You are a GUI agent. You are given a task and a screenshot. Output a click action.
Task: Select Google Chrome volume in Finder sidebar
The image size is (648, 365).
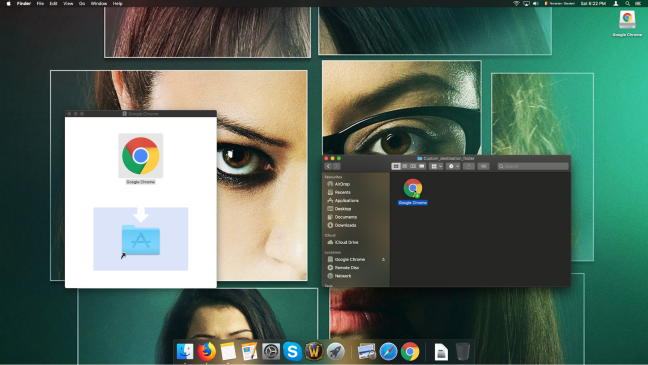(351, 259)
